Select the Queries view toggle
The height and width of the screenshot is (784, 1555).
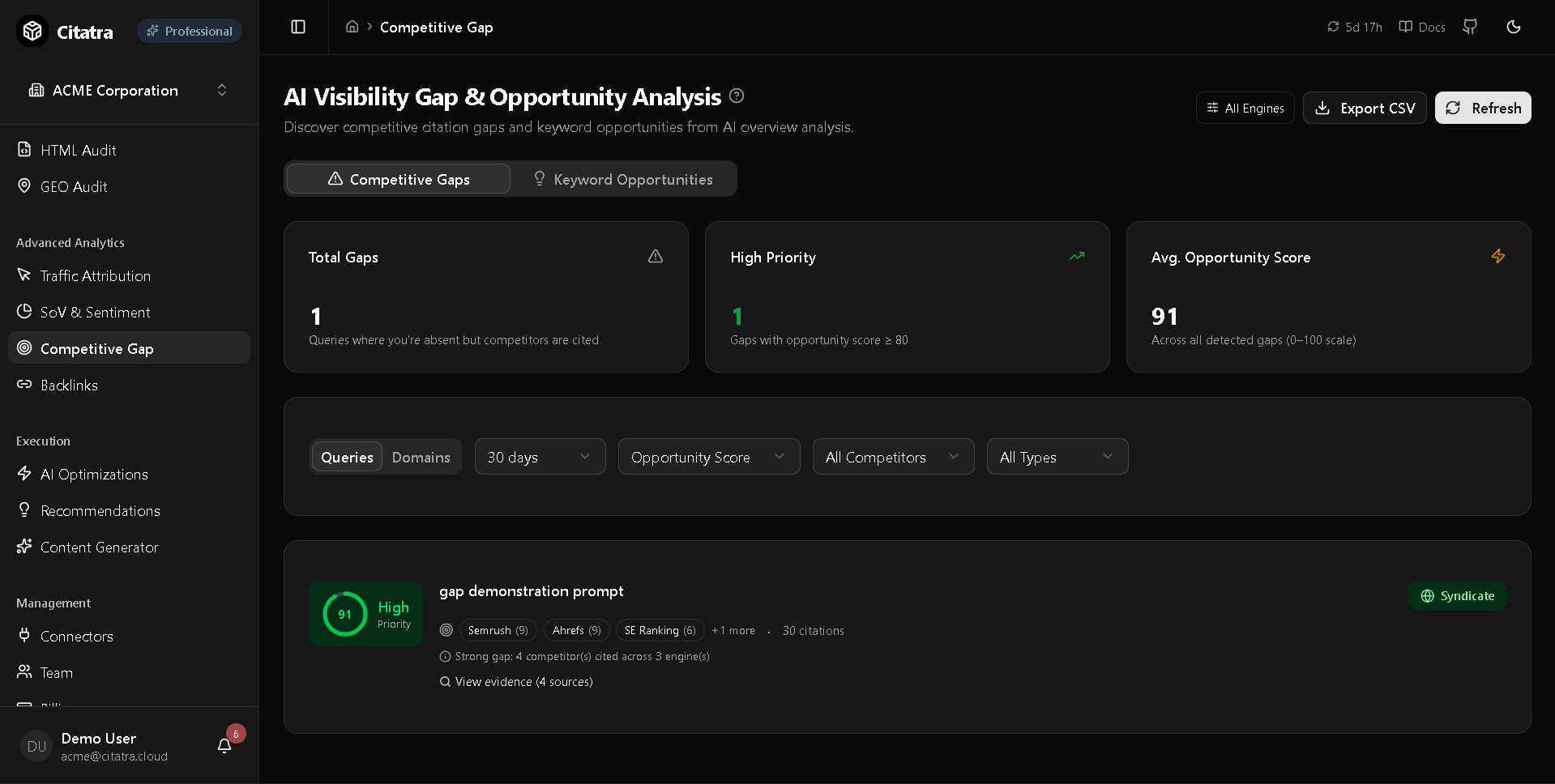point(347,457)
